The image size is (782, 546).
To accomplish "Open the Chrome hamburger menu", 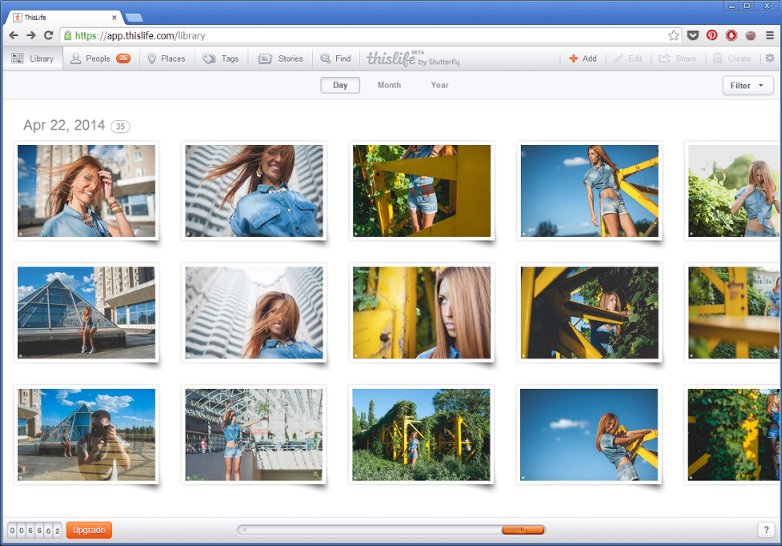I will (x=770, y=35).
